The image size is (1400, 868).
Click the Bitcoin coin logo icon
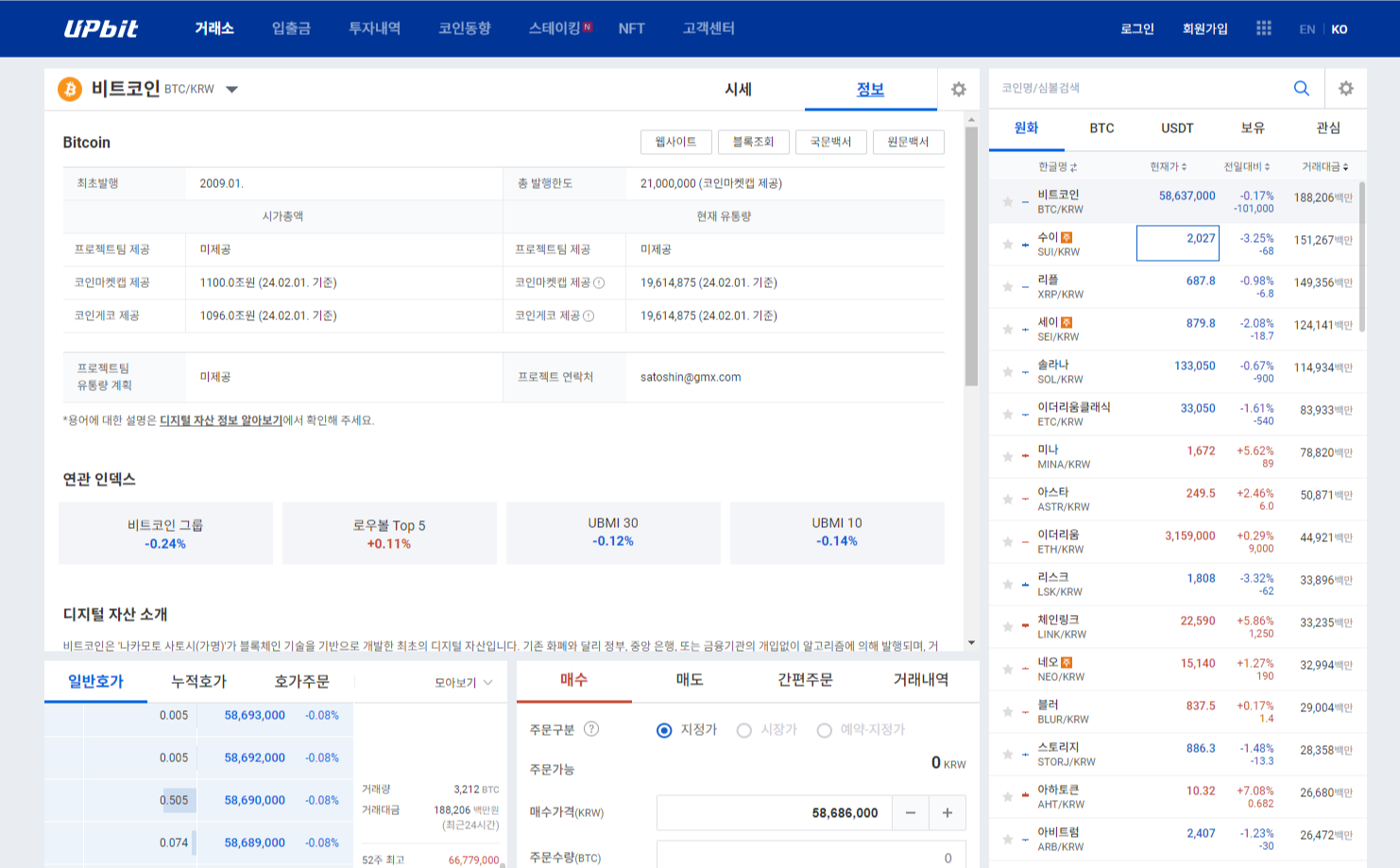(x=70, y=89)
